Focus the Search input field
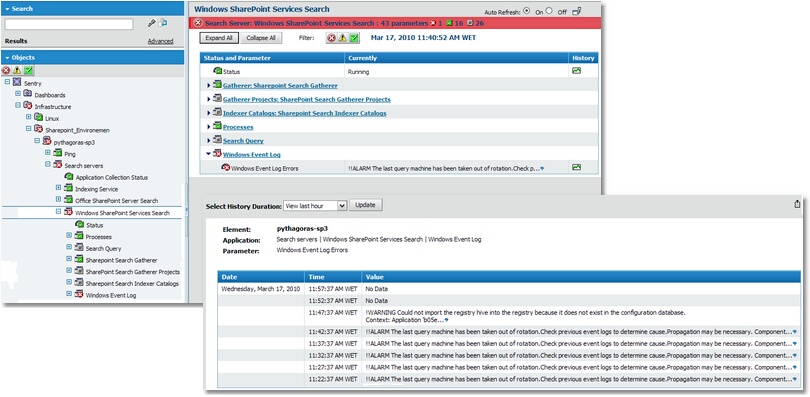This screenshot has height=397, width=810. click(x=69, y=24)
